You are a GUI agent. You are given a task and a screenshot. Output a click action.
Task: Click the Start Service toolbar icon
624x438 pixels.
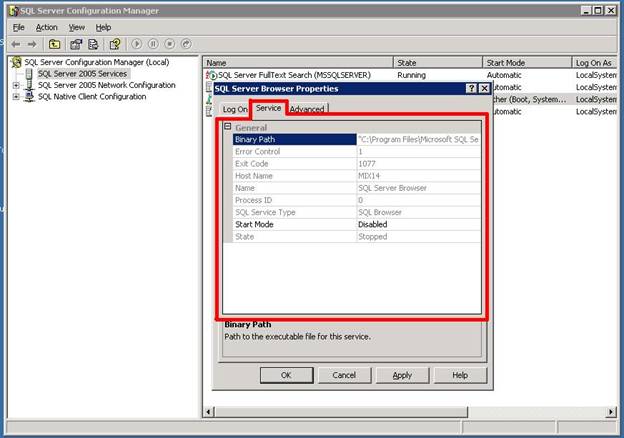point(136,44)
